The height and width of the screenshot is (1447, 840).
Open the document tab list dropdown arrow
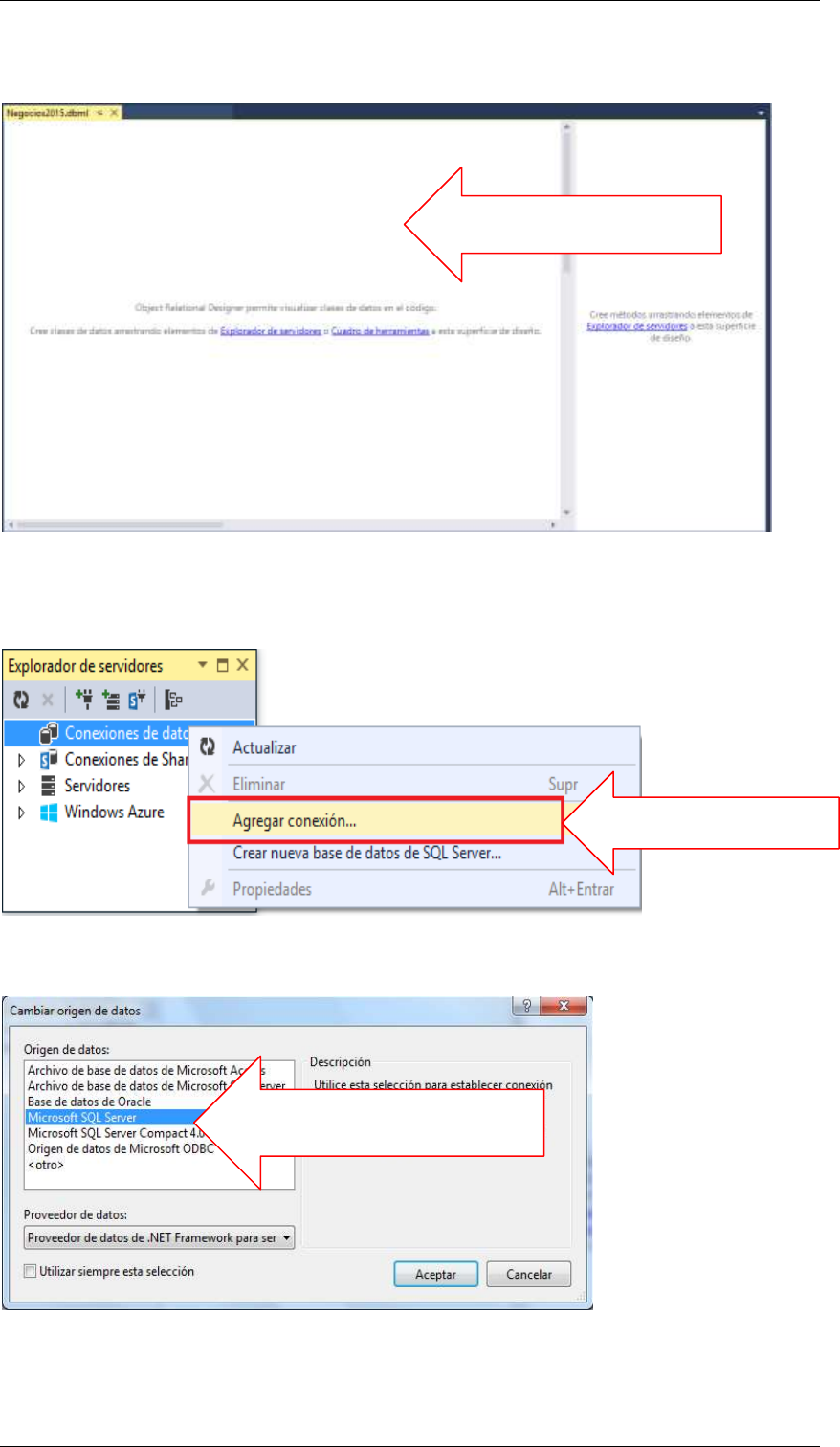(x=762, y=112)
